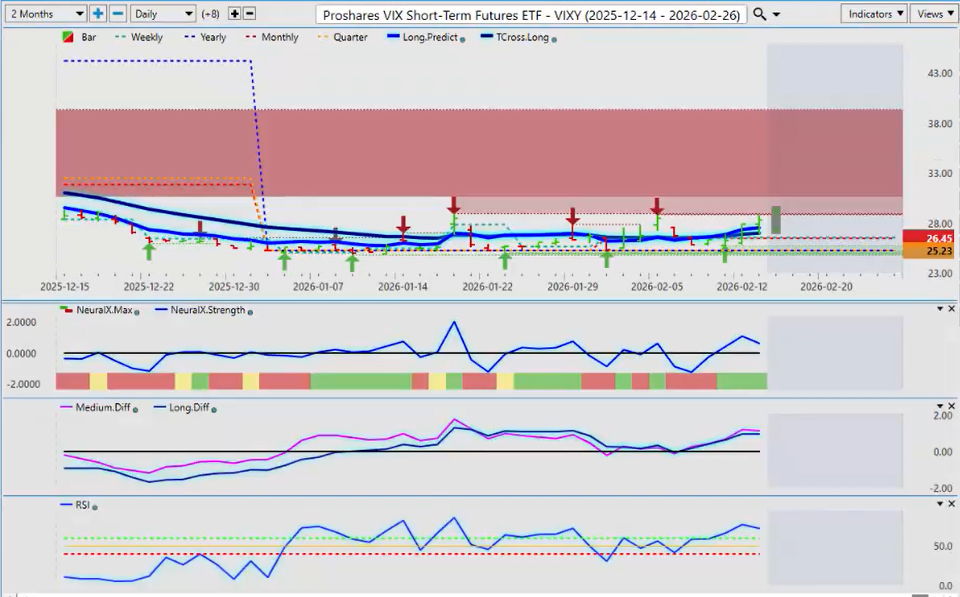Open the Daily interval dropdown
Screen dimensions: 960x597
pos(162,14)
